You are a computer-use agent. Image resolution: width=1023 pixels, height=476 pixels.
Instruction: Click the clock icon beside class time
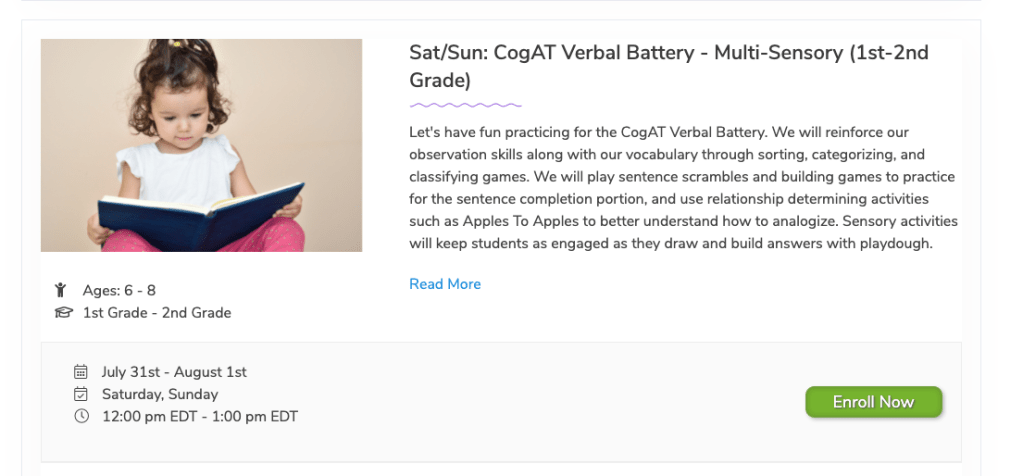click(81, 416)
